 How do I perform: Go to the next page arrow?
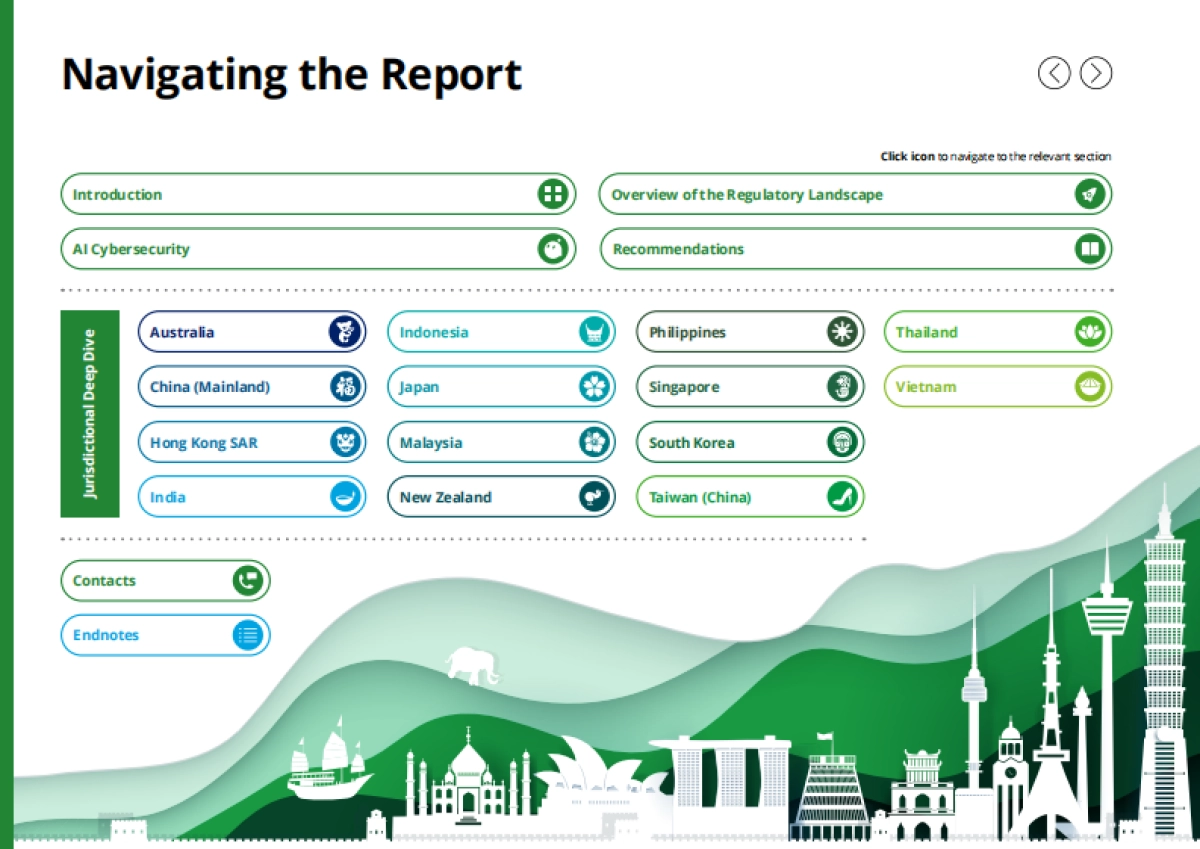click(x=1096, y=73)
